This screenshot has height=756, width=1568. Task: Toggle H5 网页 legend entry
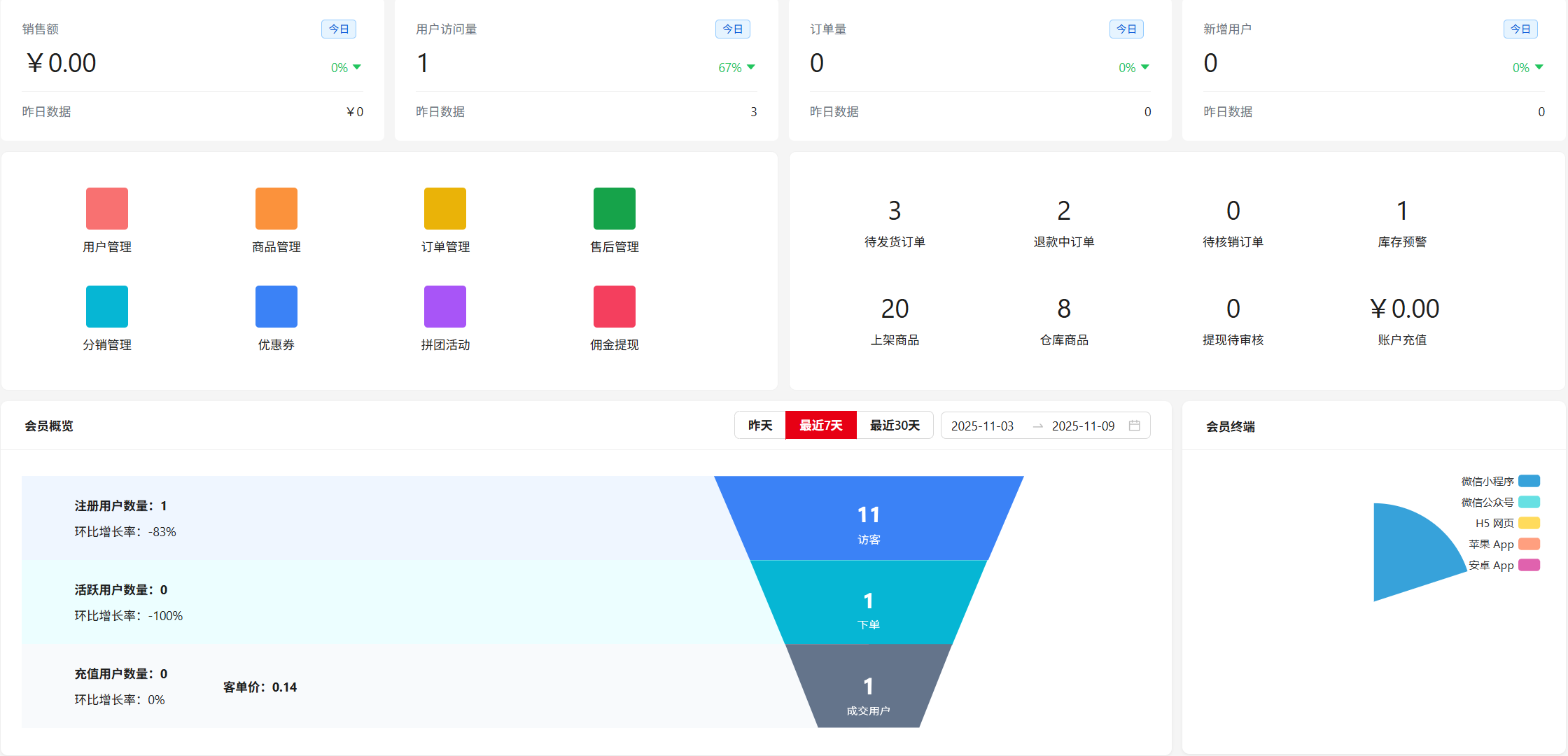click(1529, 523)
